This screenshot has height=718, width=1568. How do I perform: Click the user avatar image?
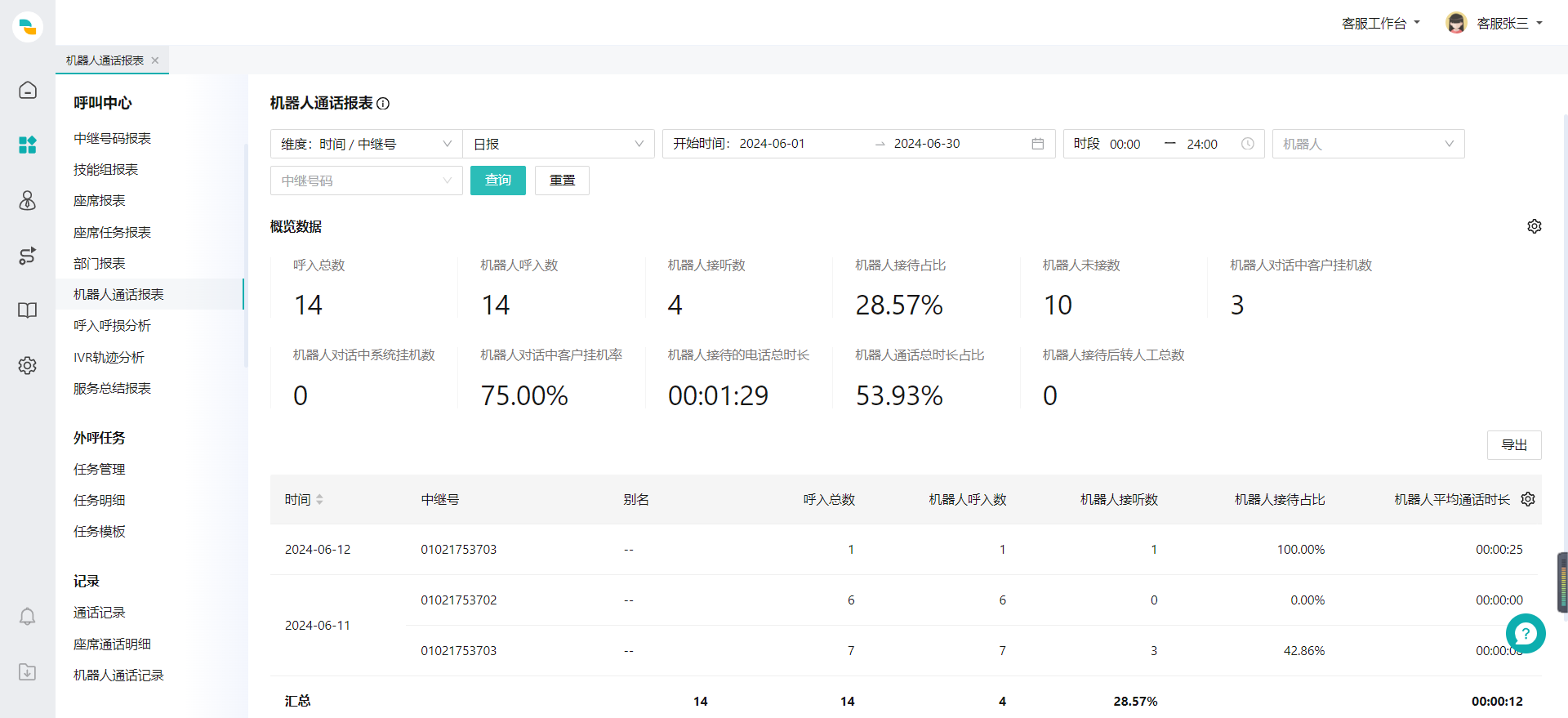1456,23
